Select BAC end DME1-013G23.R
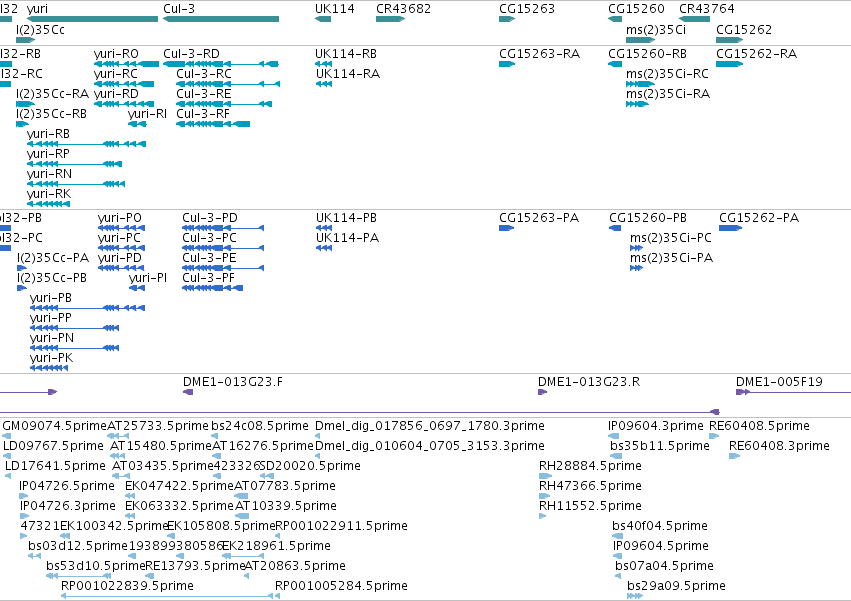Viewport: 851px width, 601px height. 543,392
